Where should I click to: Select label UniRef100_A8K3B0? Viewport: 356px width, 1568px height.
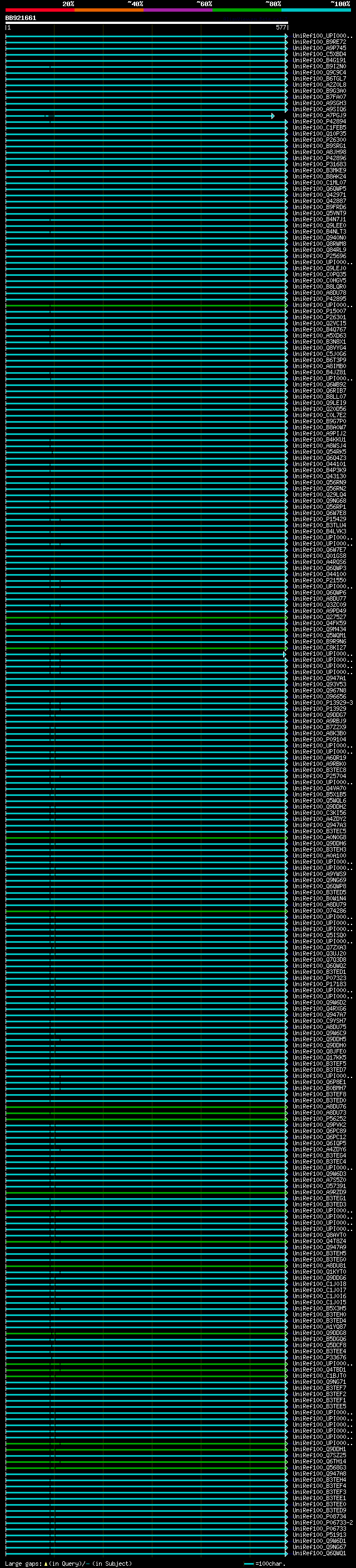click(x=319, y=734)
